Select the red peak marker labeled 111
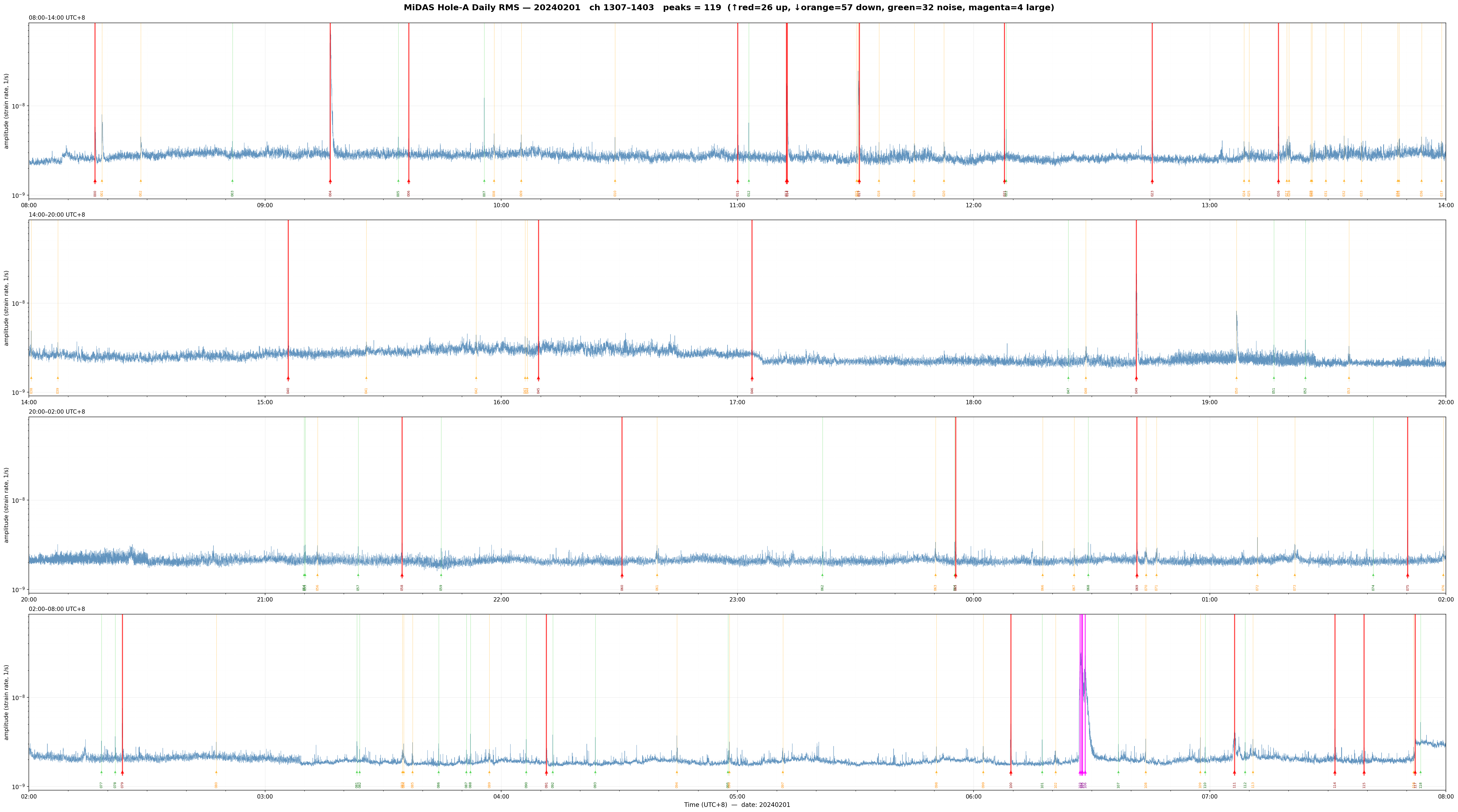 tap(1234, 772)
